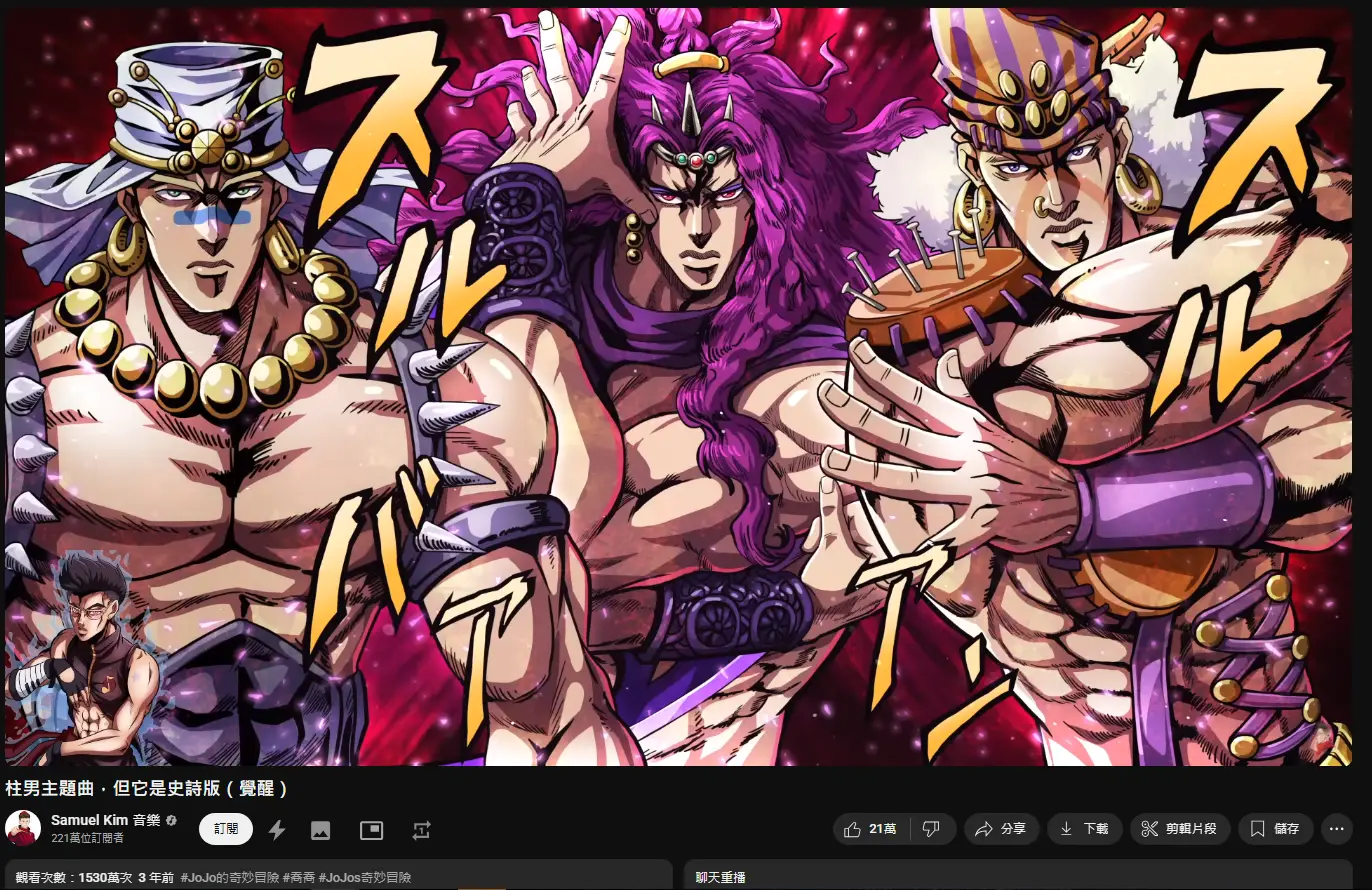This screenshot has width=1372, height=890.
Task: Click the video player artwork
Action: pyautogui.click(x=679, y=385)
